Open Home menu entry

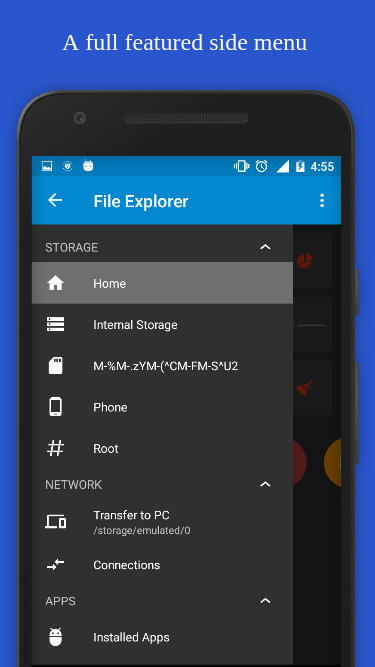click(x=162, y=283)
